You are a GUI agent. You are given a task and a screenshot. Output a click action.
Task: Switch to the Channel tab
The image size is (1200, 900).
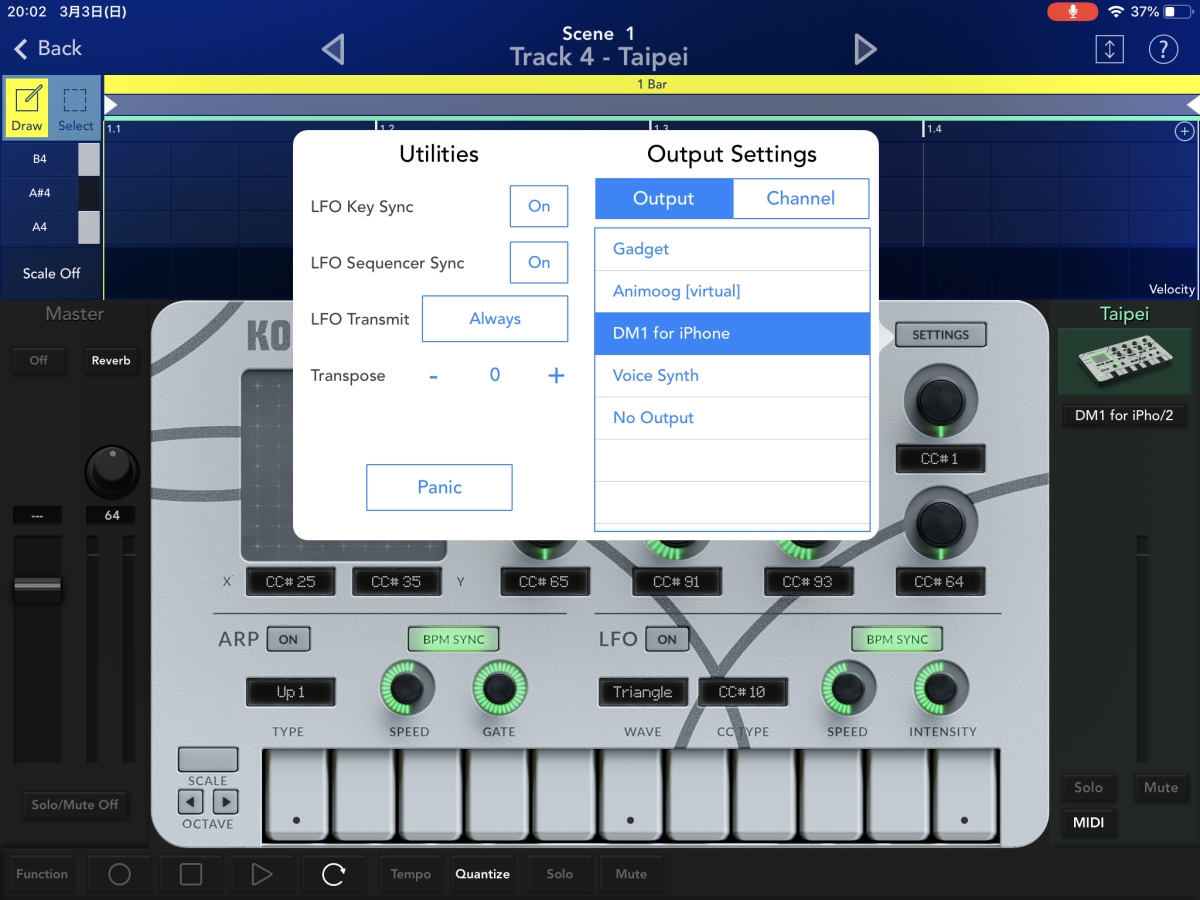pos(800,198)
